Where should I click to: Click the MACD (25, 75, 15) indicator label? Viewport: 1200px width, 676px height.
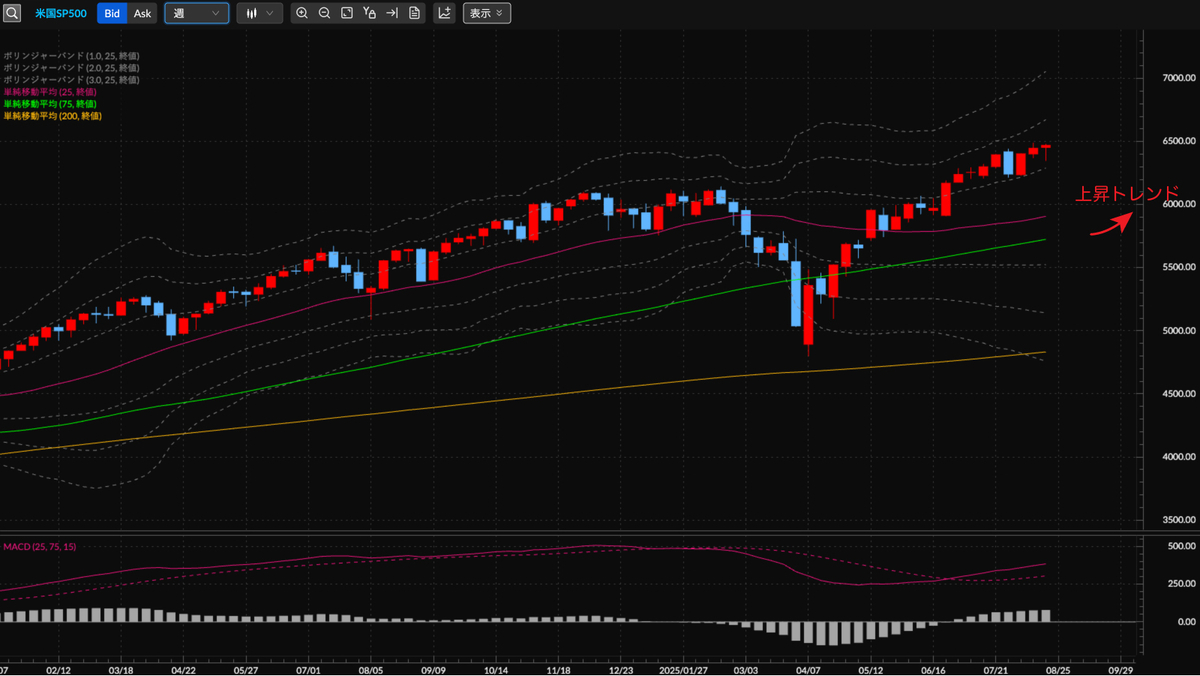(40, 546)
